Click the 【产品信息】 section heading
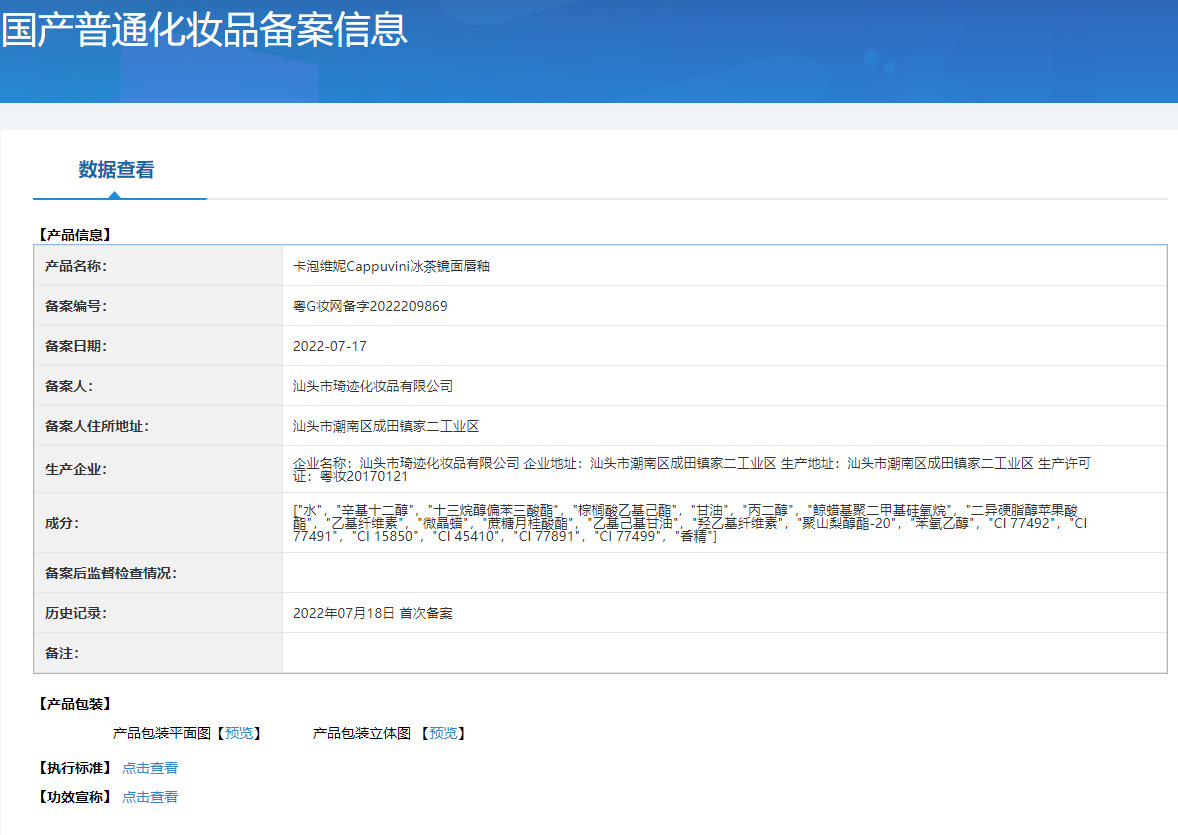Image resolution: width=1178 pixels, height=835 pixels. [x=75, y=235]
